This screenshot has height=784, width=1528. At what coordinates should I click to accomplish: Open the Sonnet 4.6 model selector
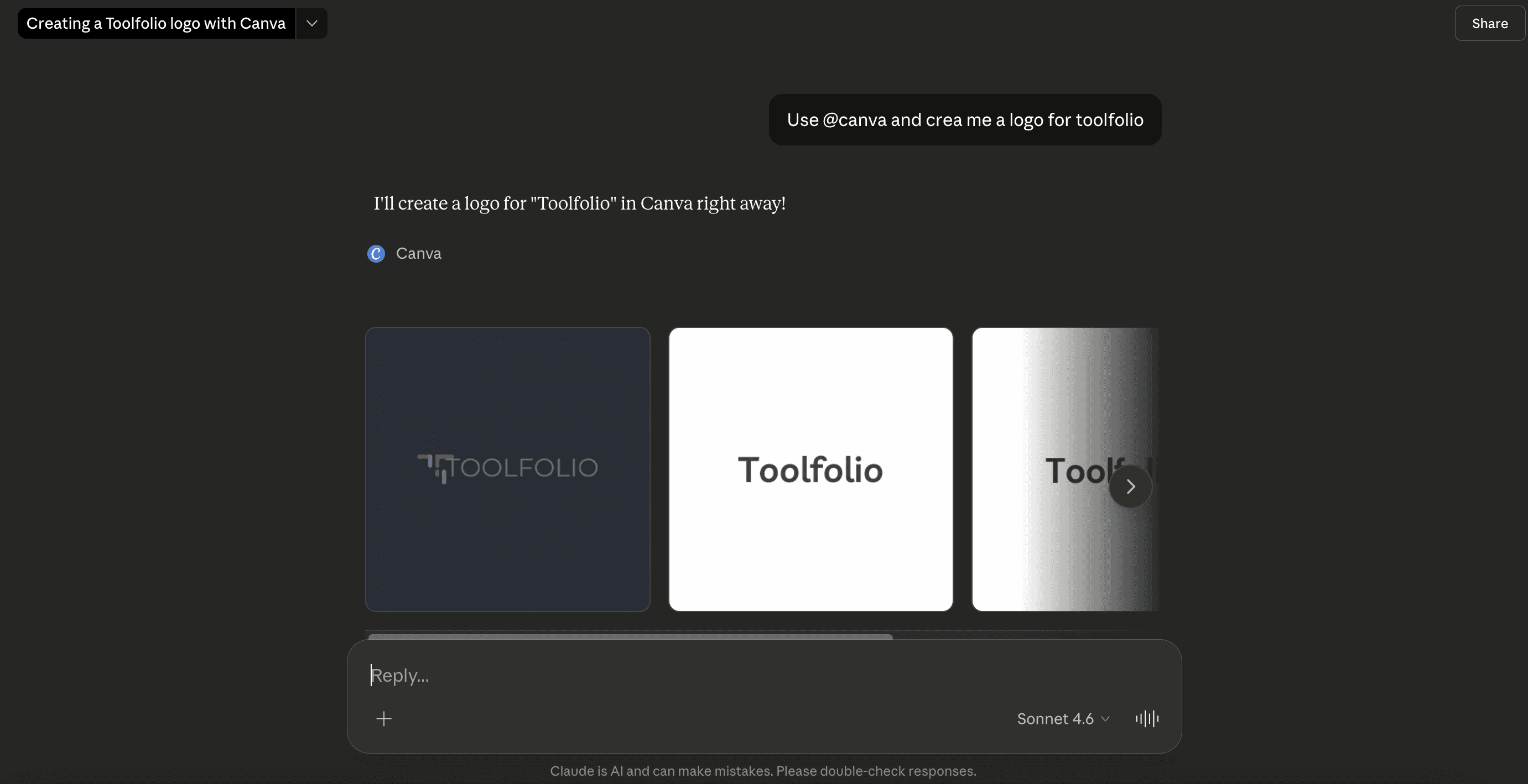click(x=1054, y=719)
